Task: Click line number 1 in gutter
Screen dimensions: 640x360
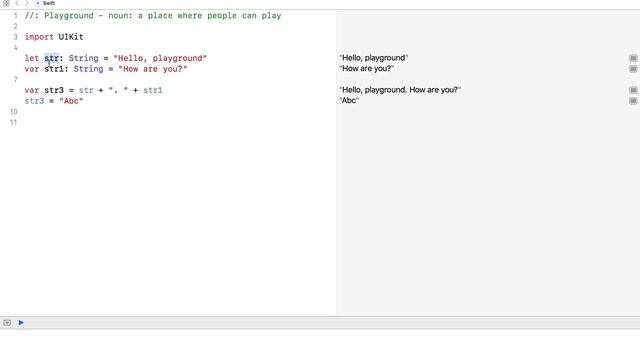Action: coord(16,16)
